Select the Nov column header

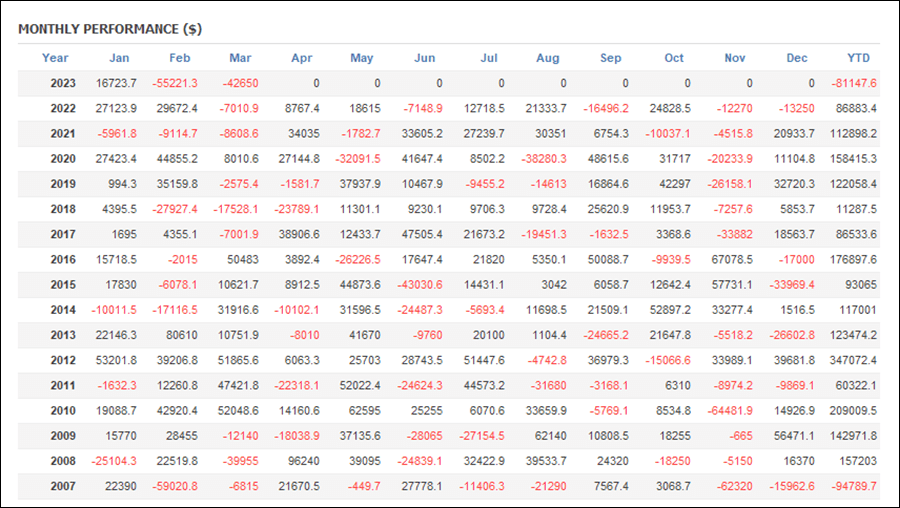coord(735,58)
